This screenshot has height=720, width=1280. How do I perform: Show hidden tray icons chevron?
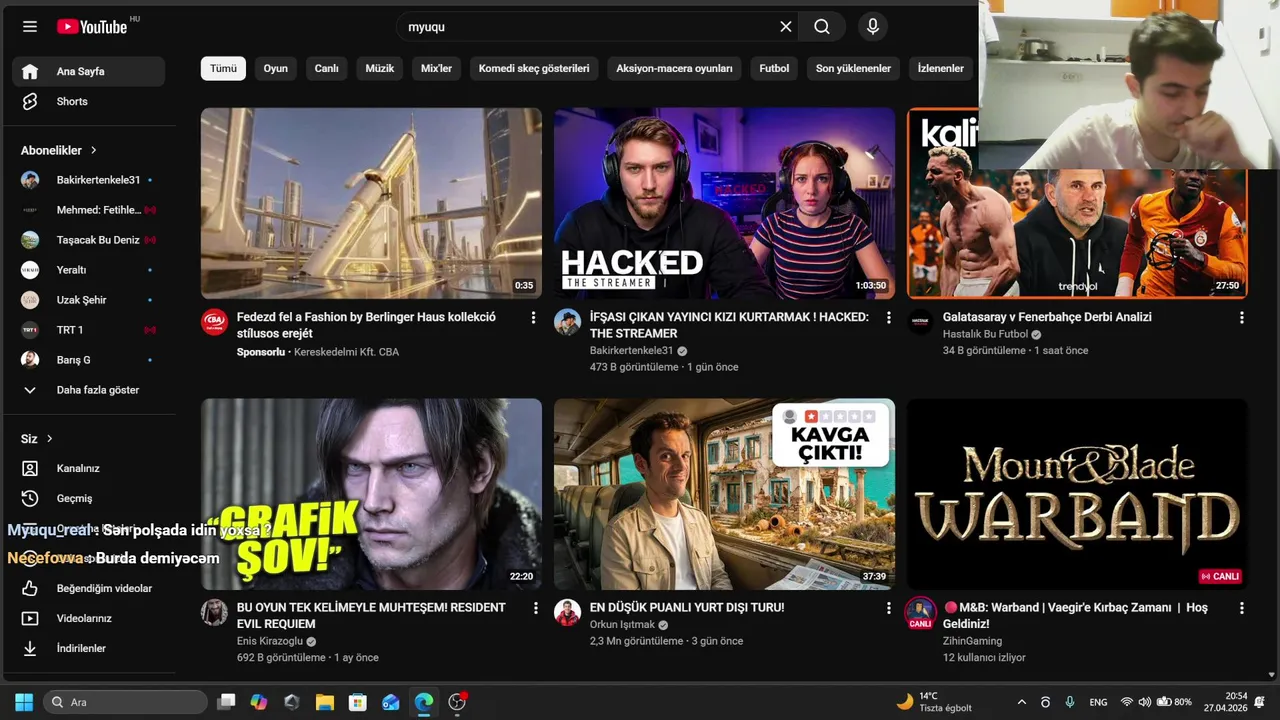1021,702
